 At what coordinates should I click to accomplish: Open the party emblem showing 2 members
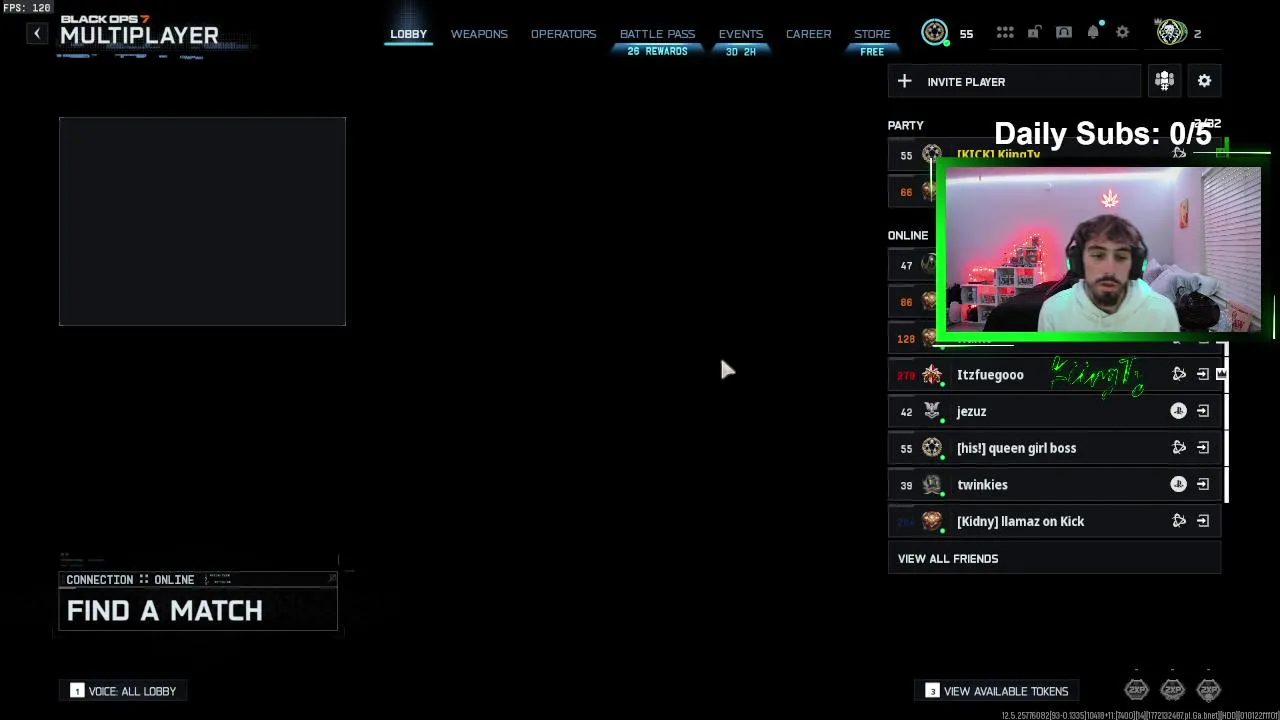tap(1171, 33)
